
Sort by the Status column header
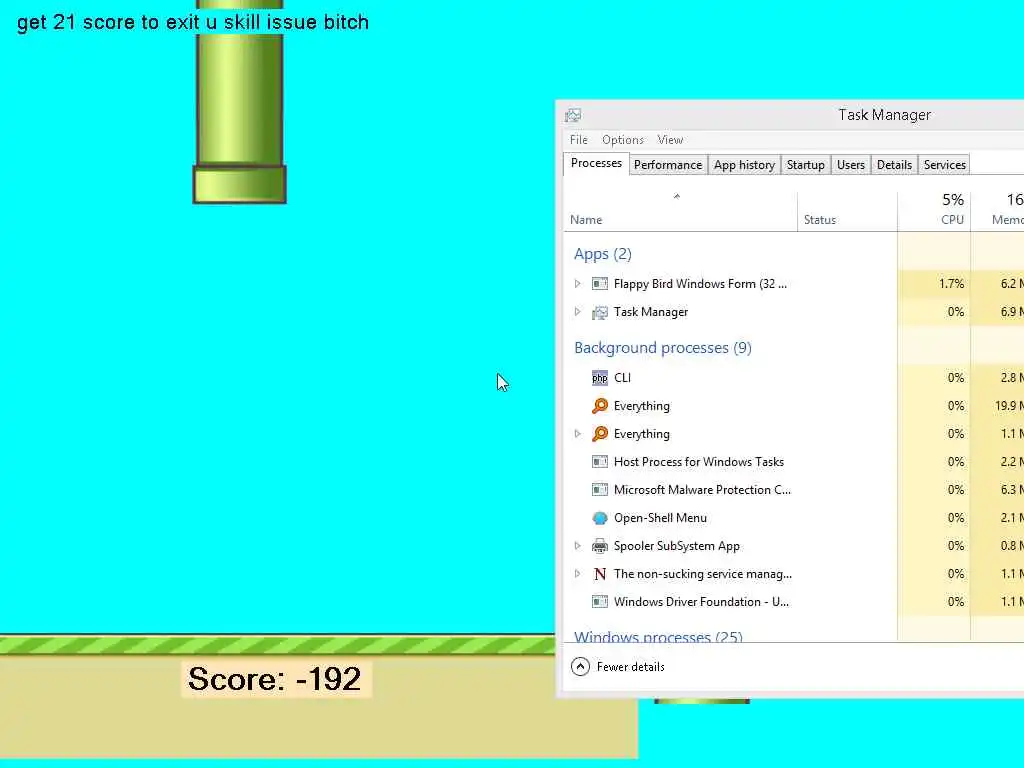[847, 212]
